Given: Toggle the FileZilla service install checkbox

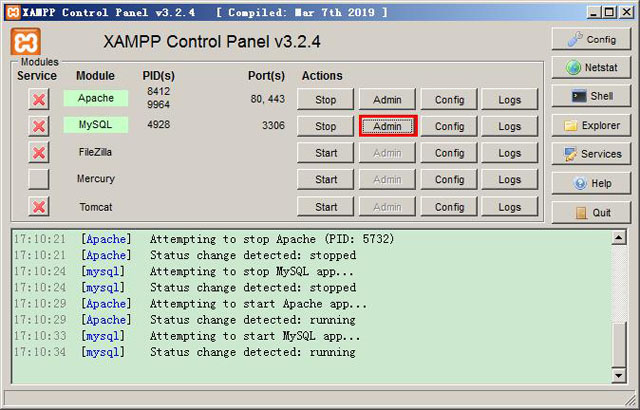Looking at the screenshot, I should point(39,153).
